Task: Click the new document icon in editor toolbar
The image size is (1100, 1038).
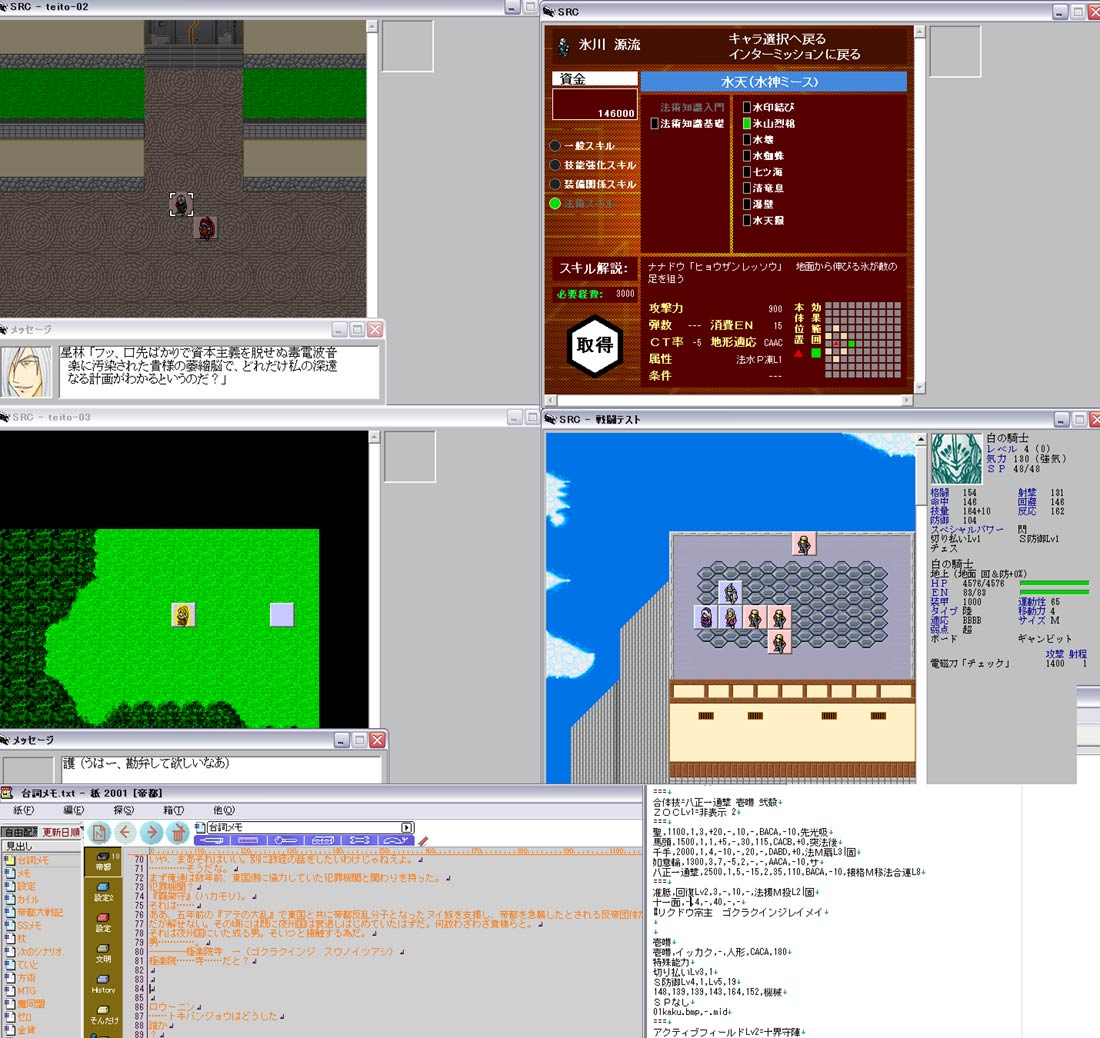Action: point(99,832)
